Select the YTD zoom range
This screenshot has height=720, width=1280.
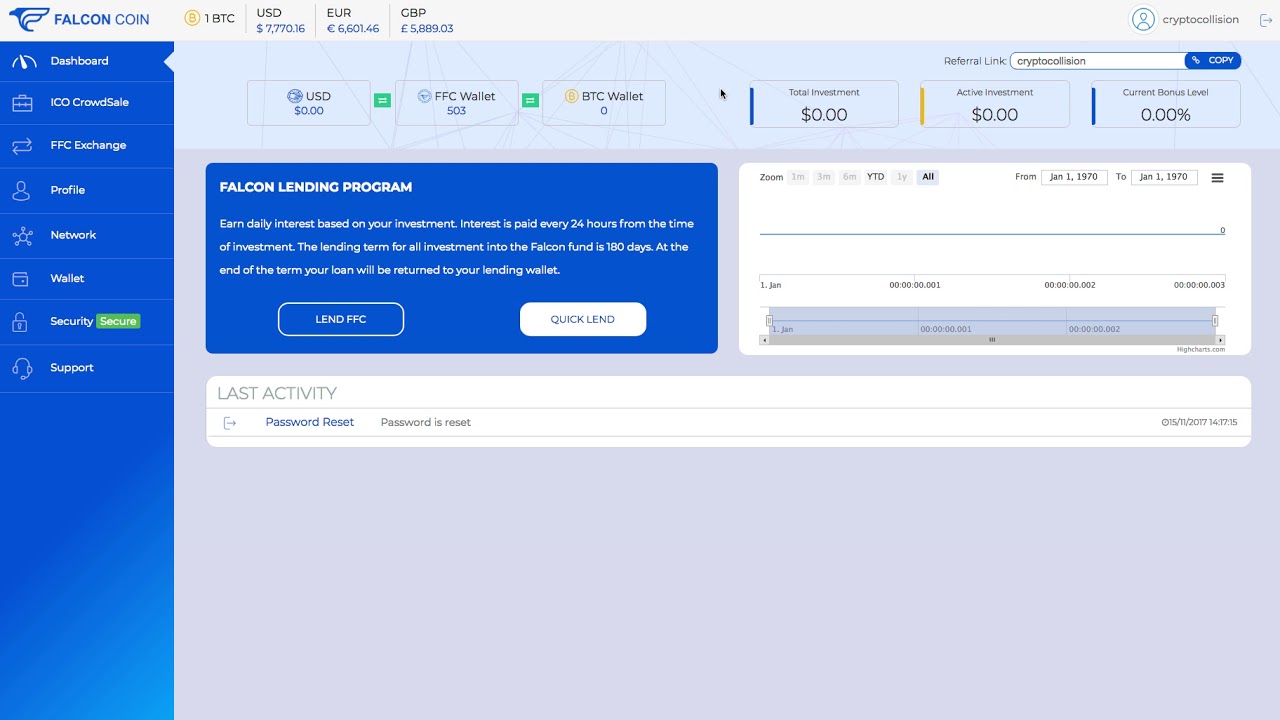click(x=876, y=177)
